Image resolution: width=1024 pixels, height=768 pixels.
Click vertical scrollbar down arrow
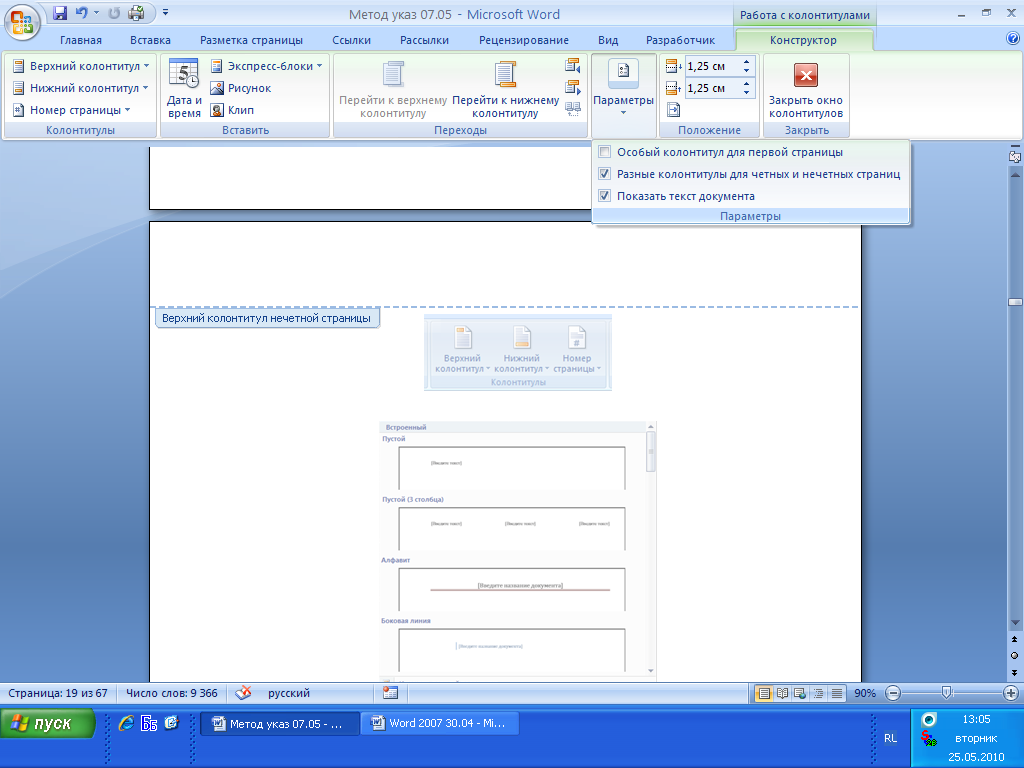[1015, 622]
